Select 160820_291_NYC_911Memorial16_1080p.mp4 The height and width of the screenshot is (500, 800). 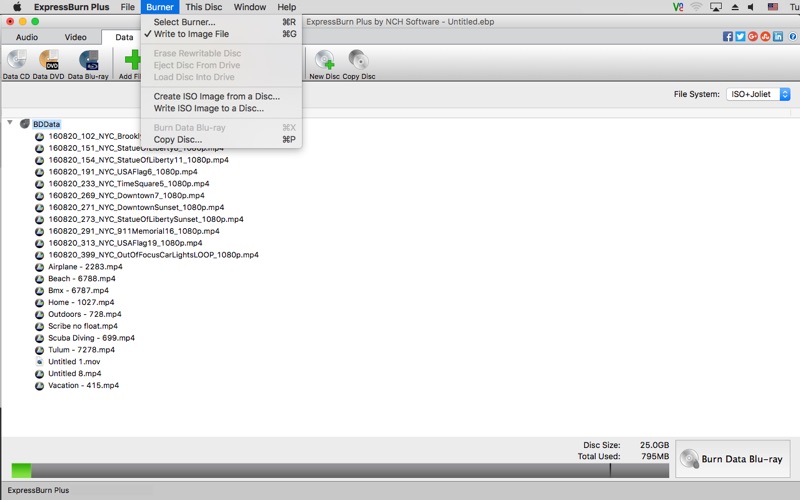pos(134,231)
